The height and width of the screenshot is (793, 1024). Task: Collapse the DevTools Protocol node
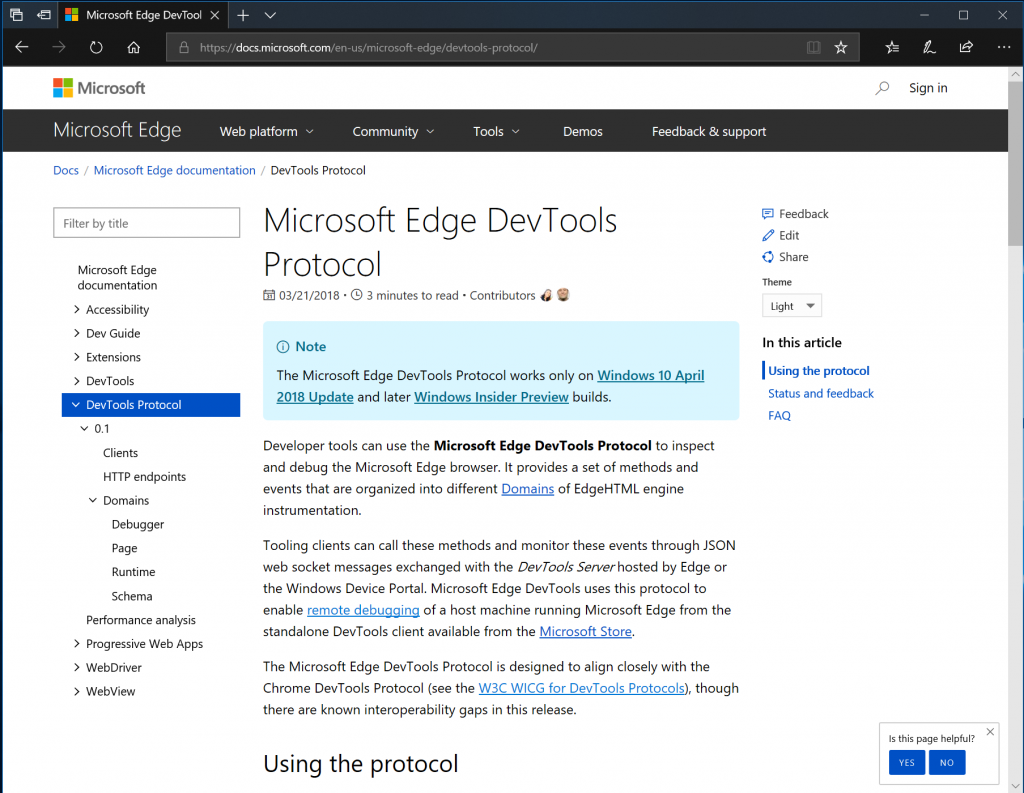click(x=76, y=404)
